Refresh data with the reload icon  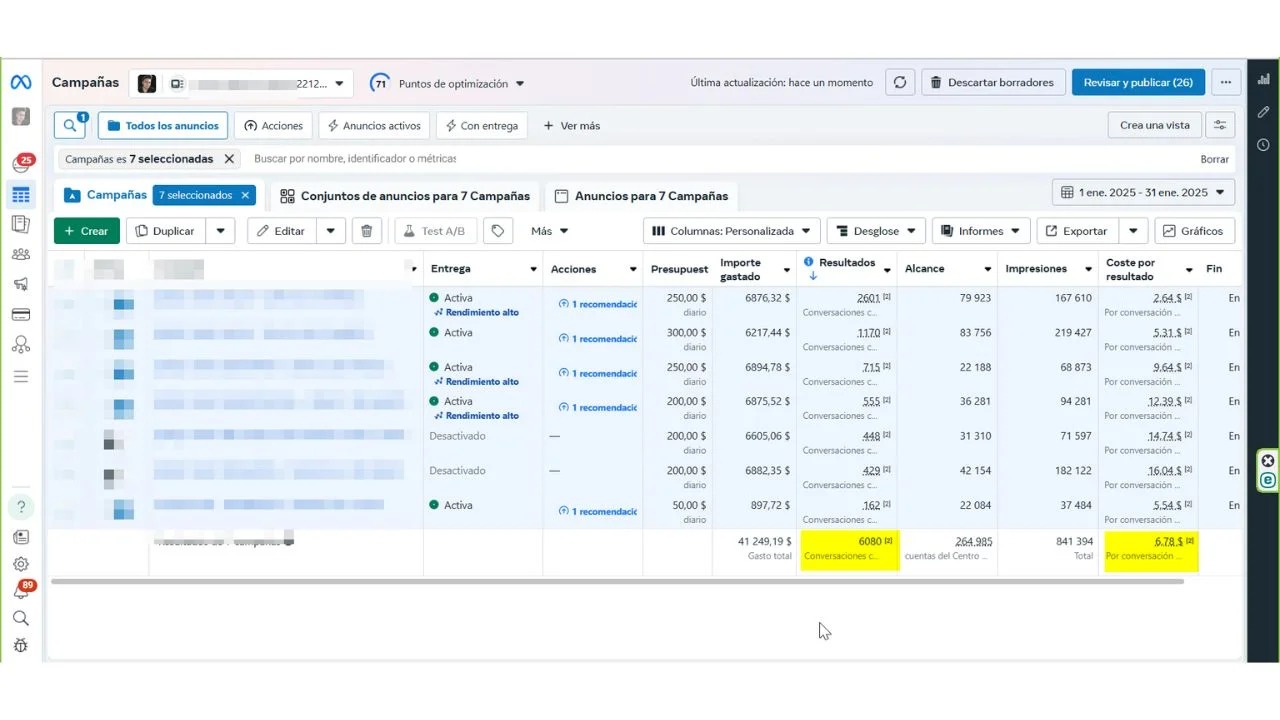pyautogui.click(x=900, y=82)
